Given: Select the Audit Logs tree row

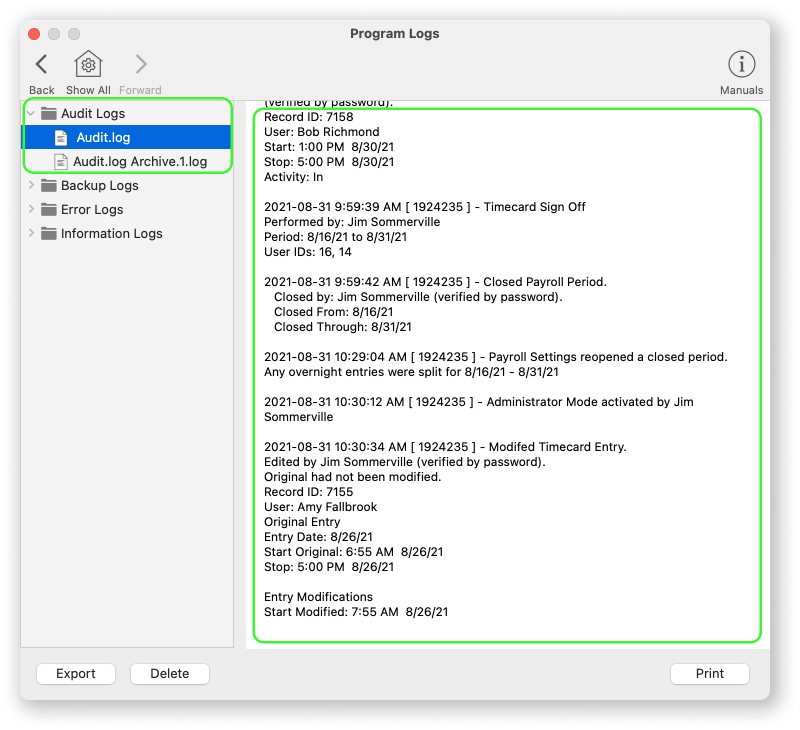Looking at the screenshot, I should point(126,113).
